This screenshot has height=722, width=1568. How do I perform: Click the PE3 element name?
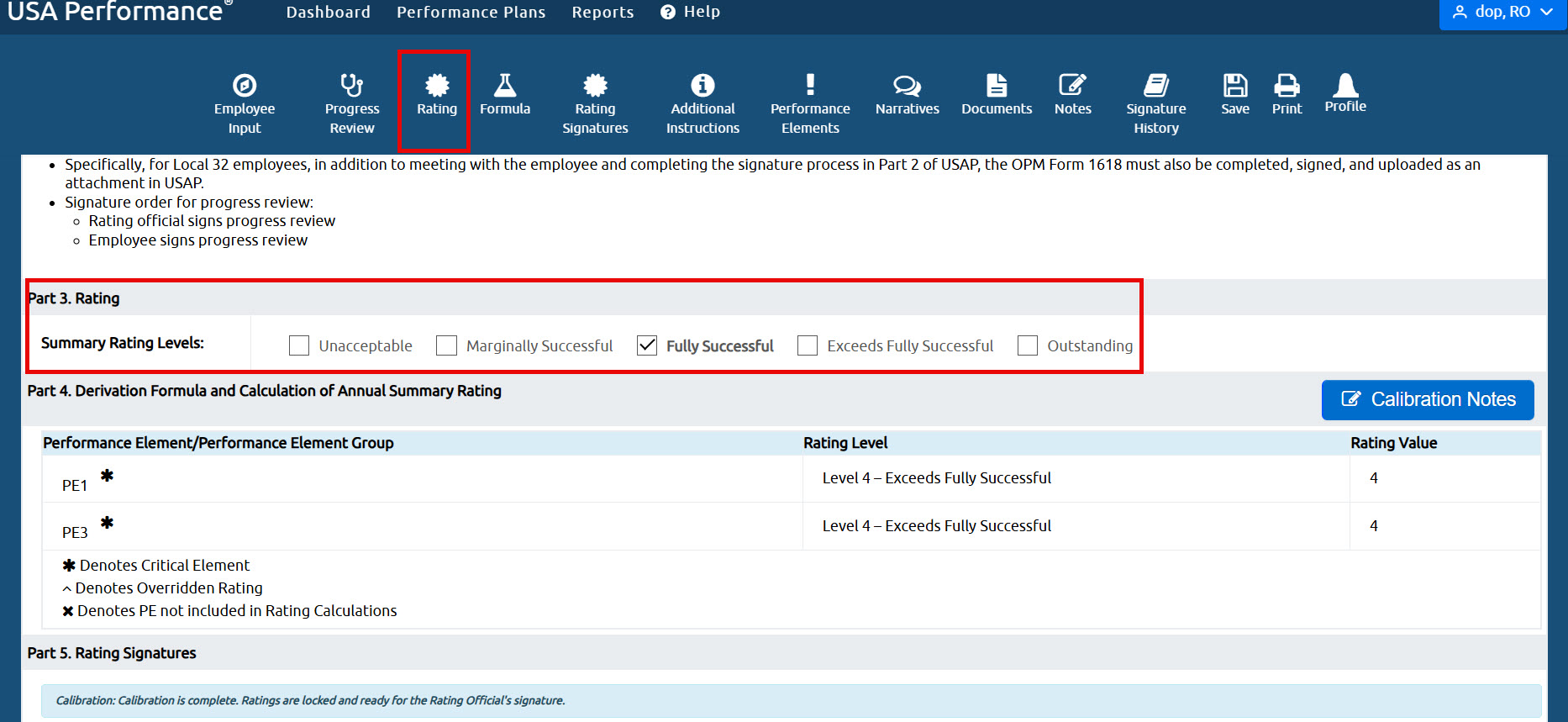point(75,533)
